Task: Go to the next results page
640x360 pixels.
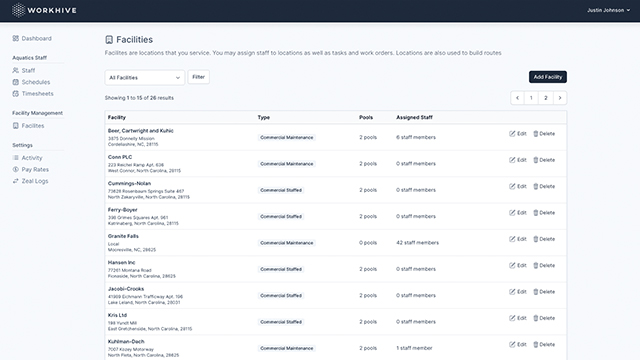Action: point(560,98)
